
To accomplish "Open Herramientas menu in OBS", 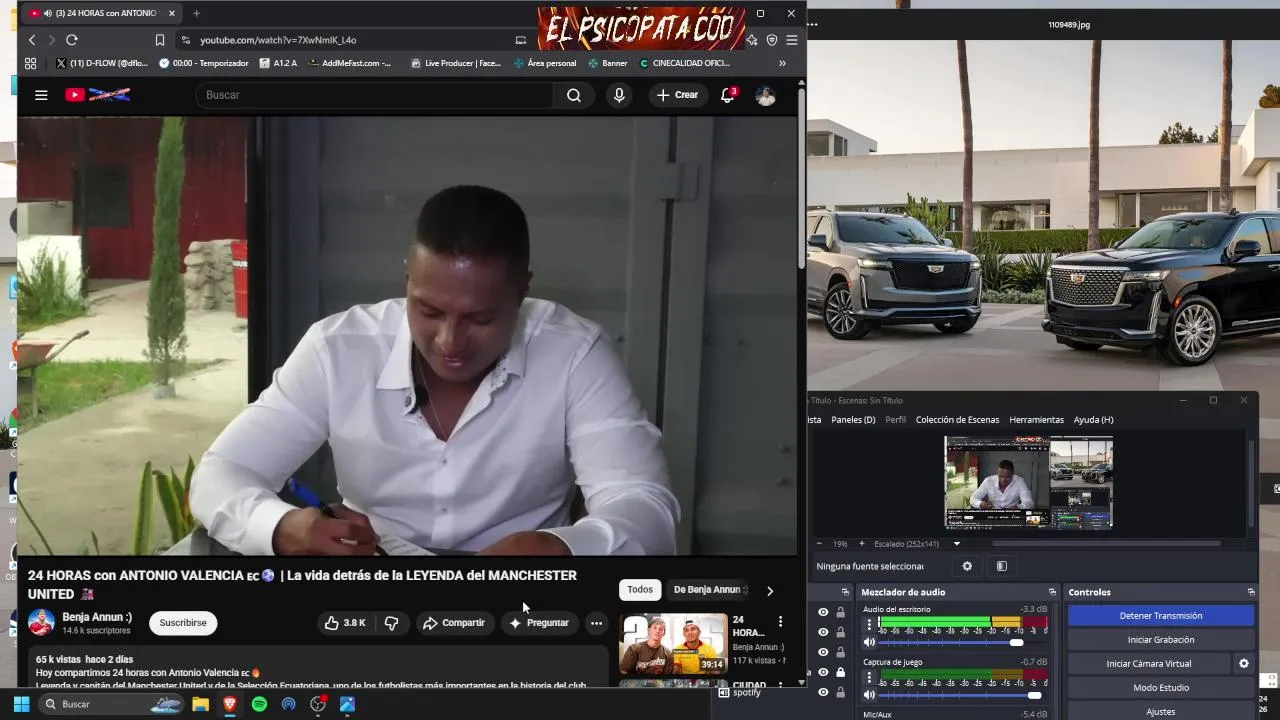I will tap(1036, 420).
